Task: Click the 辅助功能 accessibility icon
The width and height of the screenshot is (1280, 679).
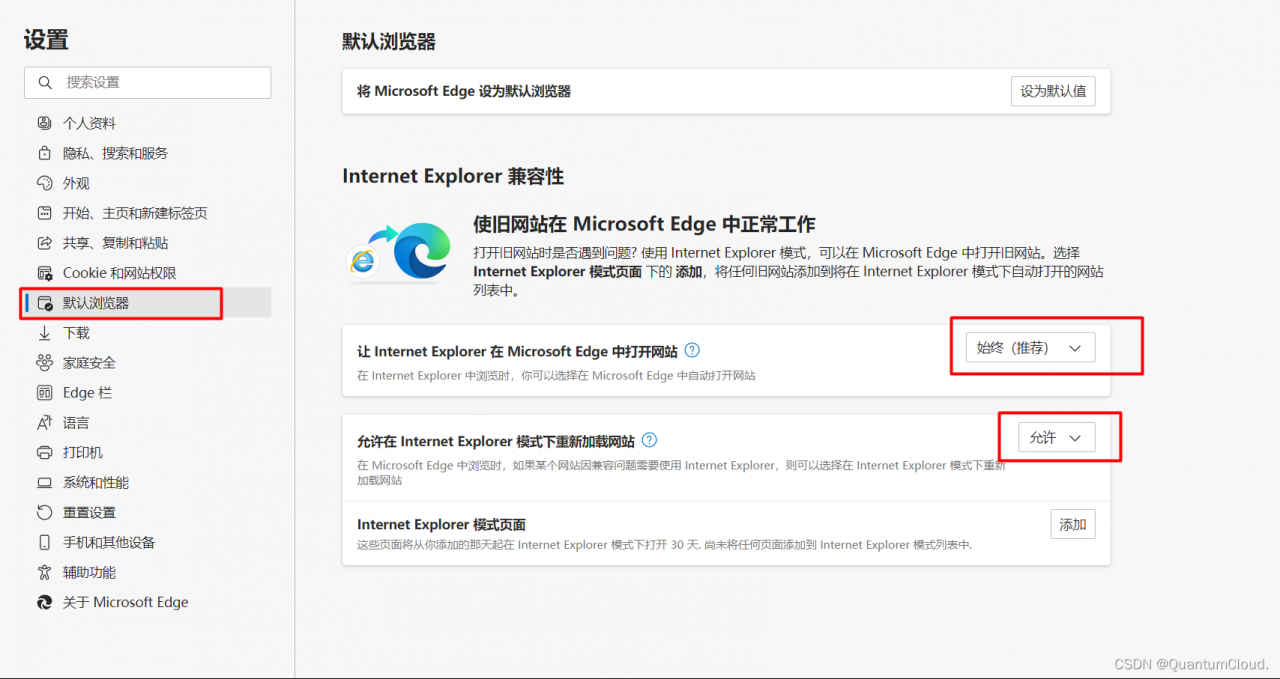Action: pos(44,573)
